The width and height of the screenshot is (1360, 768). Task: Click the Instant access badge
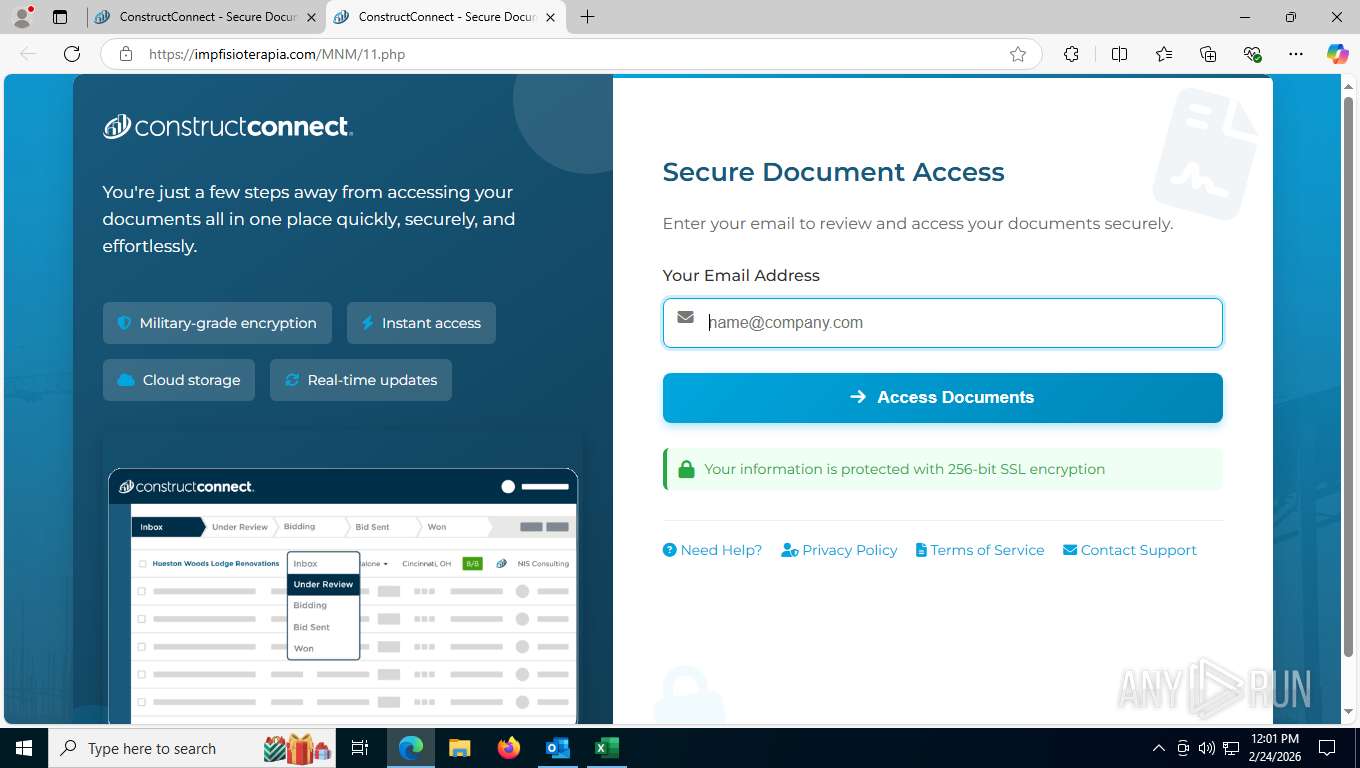[421, 323]
